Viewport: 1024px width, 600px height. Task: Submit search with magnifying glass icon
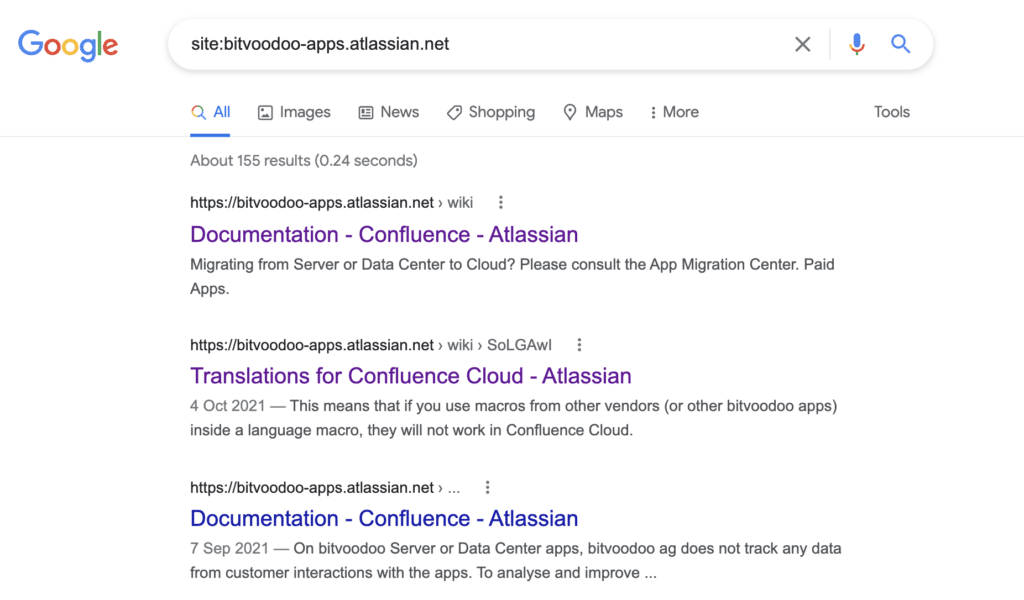(x=901, y=44)
